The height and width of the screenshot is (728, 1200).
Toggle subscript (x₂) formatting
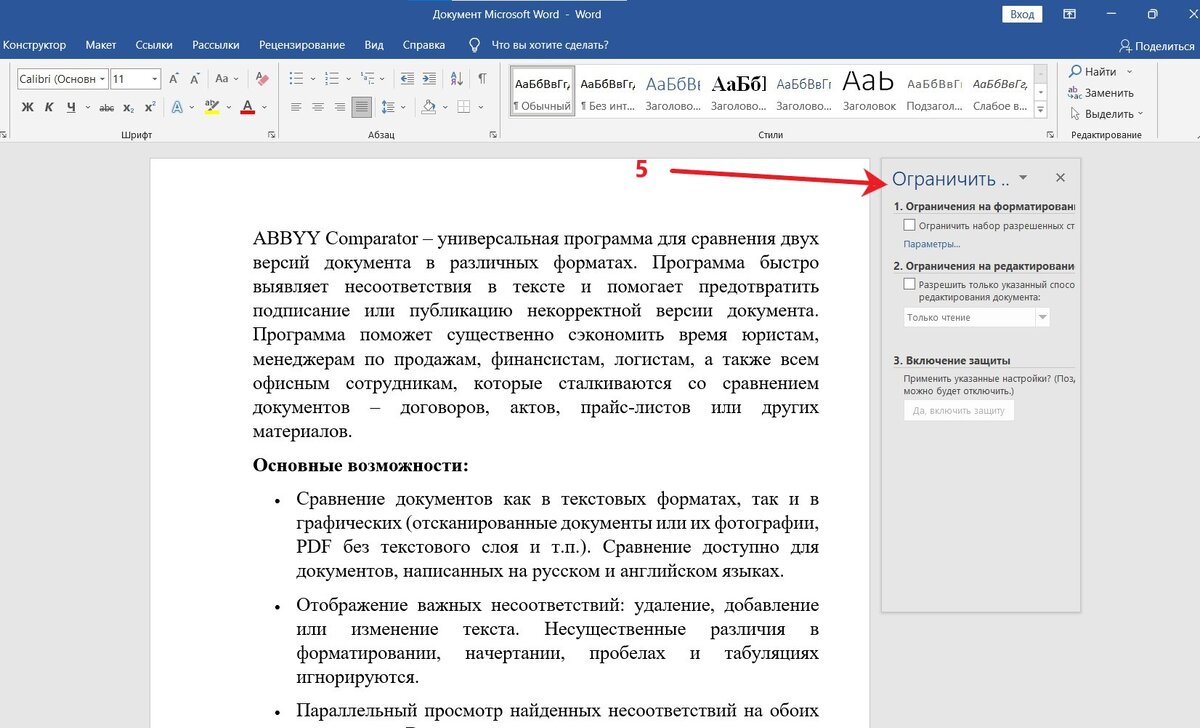tap(129, 107)
